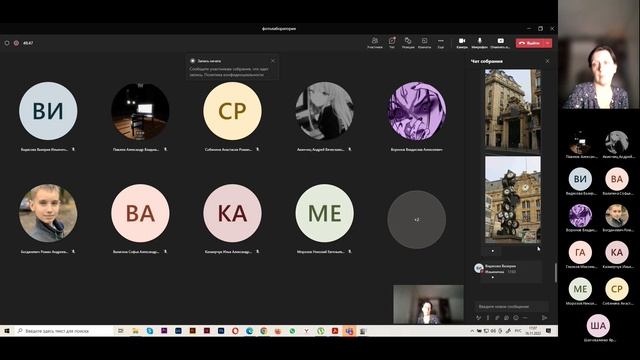
Task: Send the chat message with arrow icon
Action: click(544, 318)
